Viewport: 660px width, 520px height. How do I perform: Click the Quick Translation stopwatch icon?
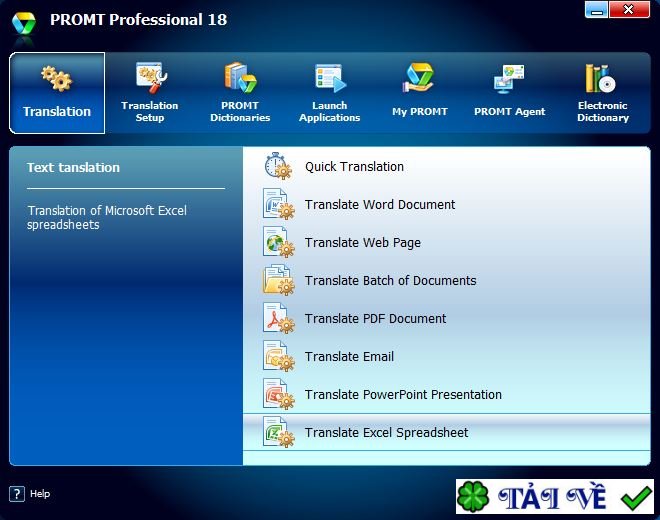click(x=278, y=166)
